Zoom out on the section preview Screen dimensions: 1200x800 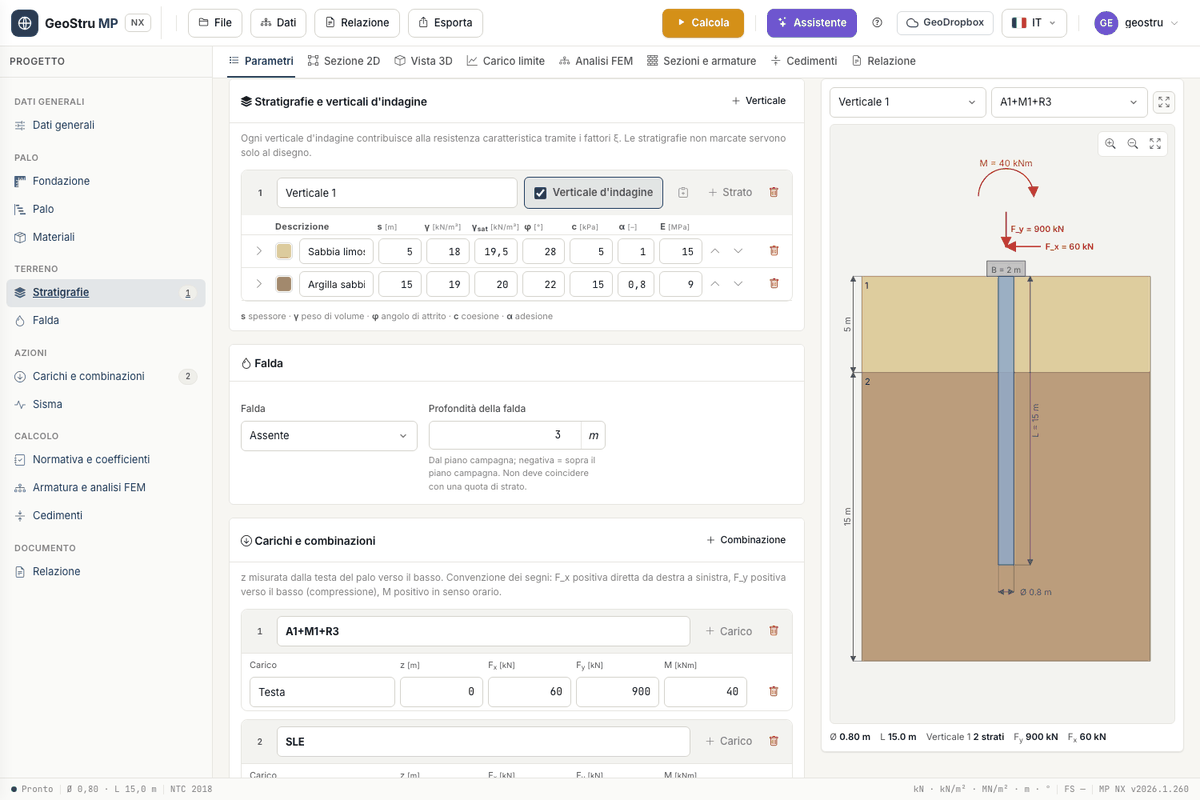click(x=1133, y=144)
